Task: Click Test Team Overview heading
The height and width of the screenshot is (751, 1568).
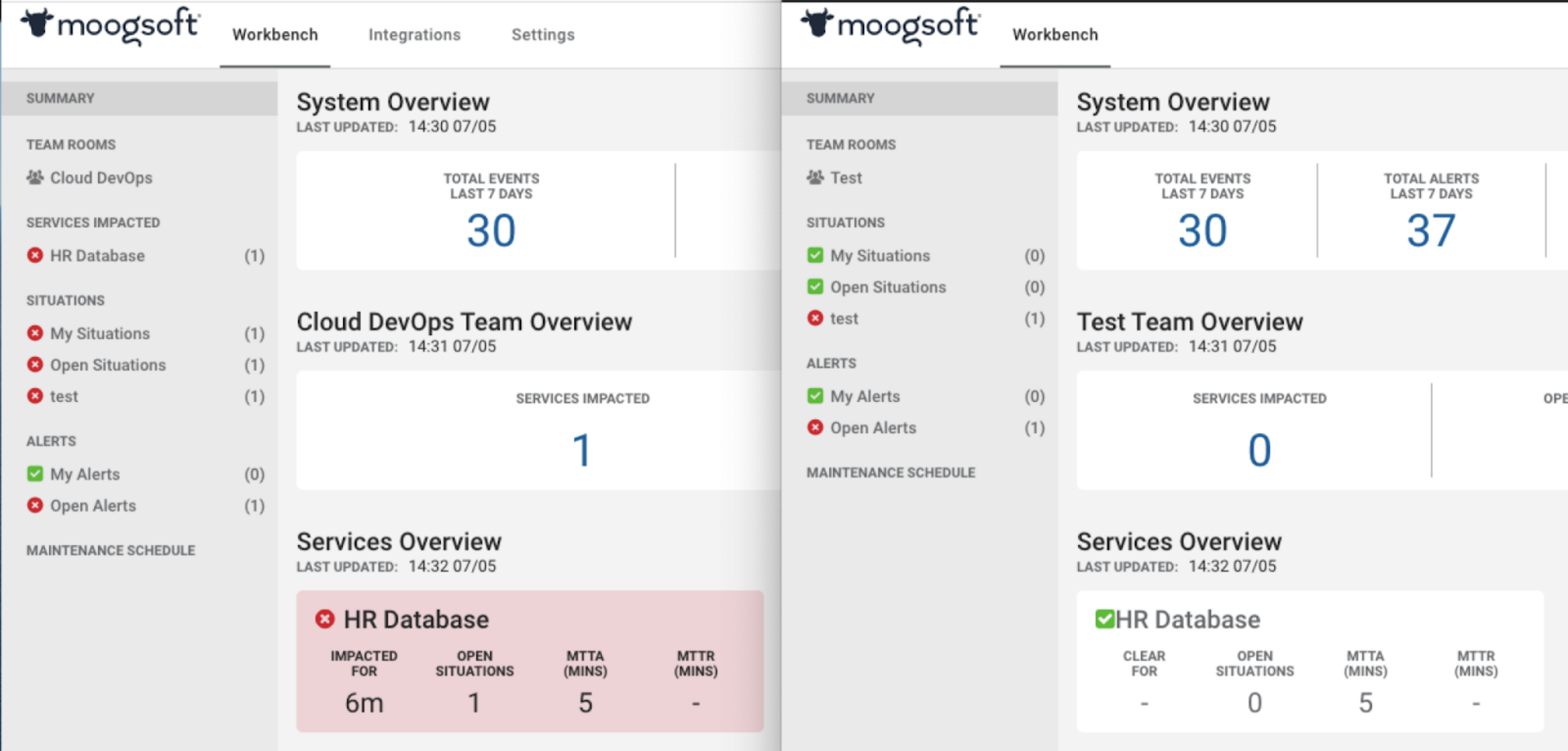Action: (x=1189, y=322)
